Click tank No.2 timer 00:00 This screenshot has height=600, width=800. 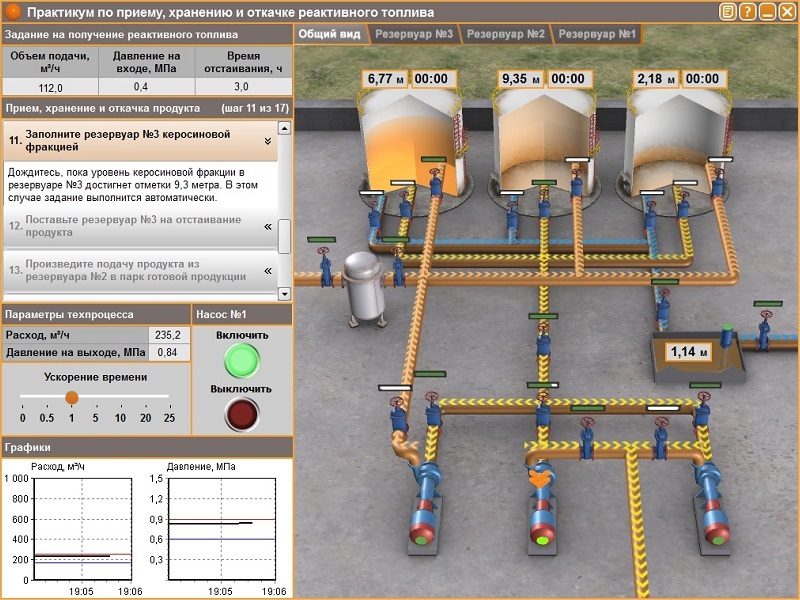[568, 79]
